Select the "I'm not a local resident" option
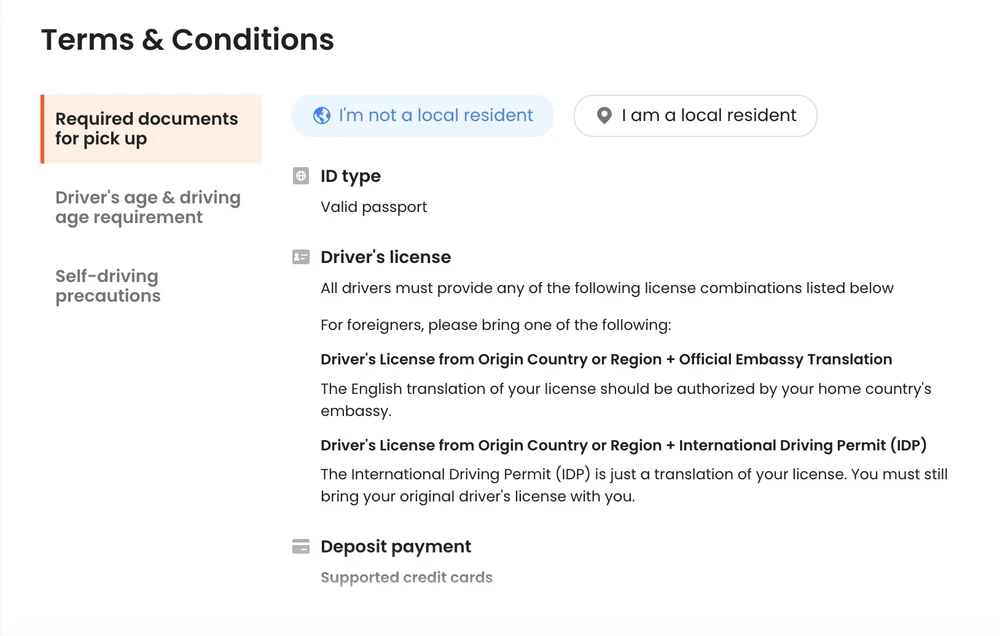 pyautogui.click(x=422, y=115)
